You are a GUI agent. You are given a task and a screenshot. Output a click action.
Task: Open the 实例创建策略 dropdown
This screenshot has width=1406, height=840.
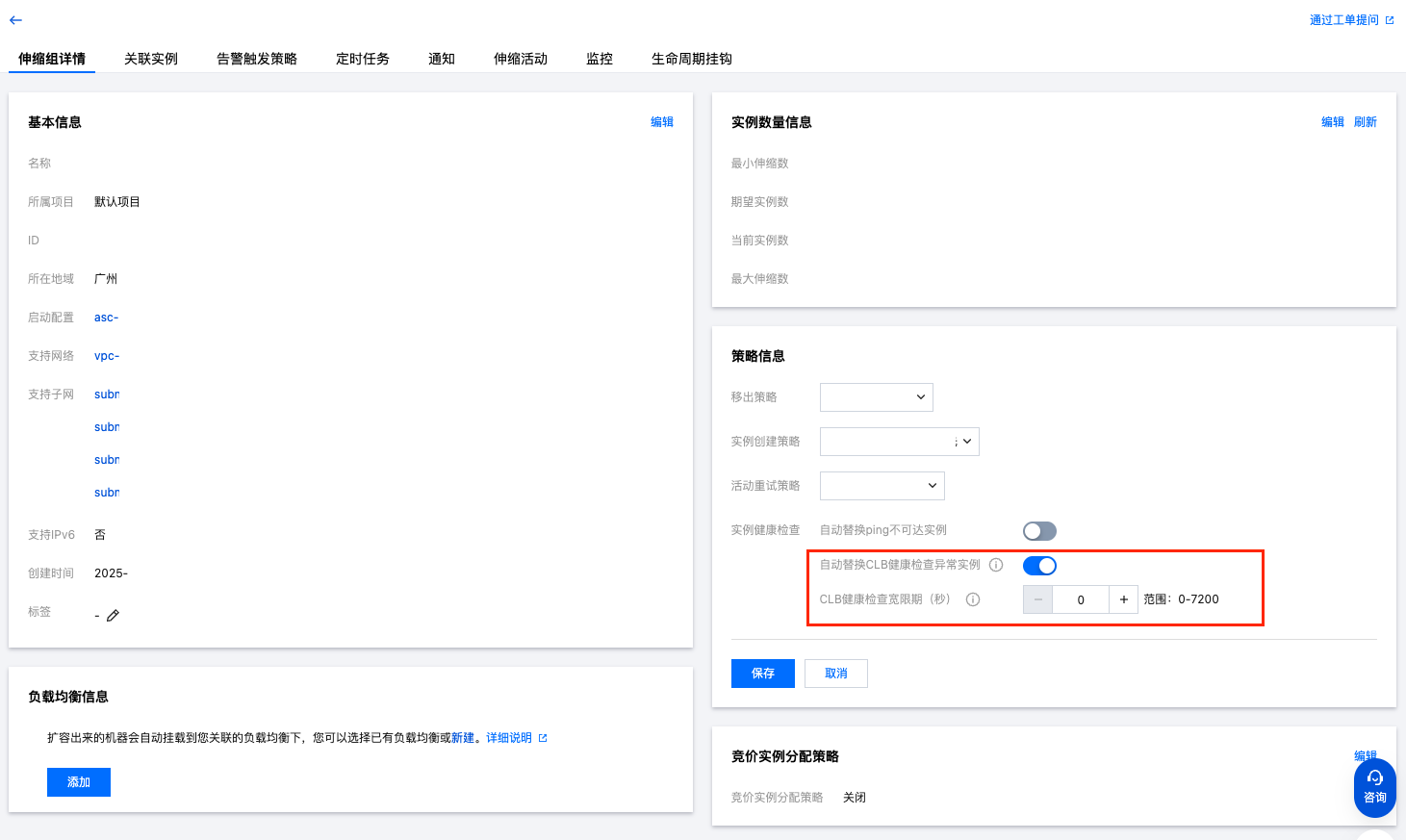tap(900, 442)
